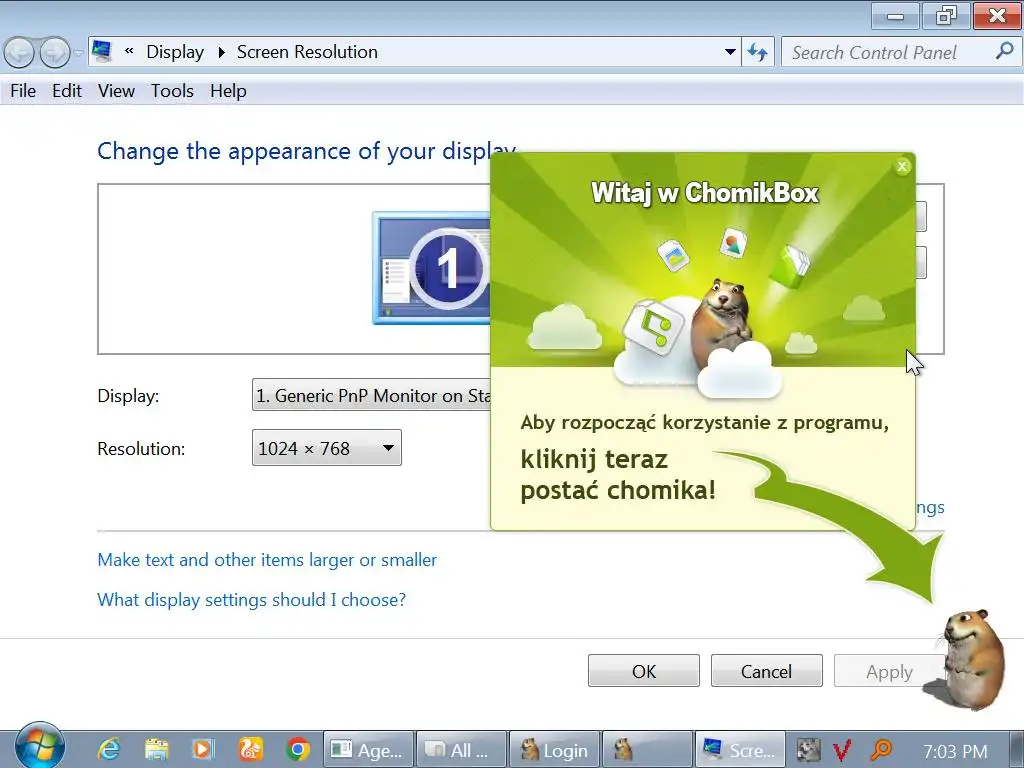Open the recent pages dropdown beside Forward
Viewport: 1024px width, 768px height.
pyautogui.click(x=78, y=52)
